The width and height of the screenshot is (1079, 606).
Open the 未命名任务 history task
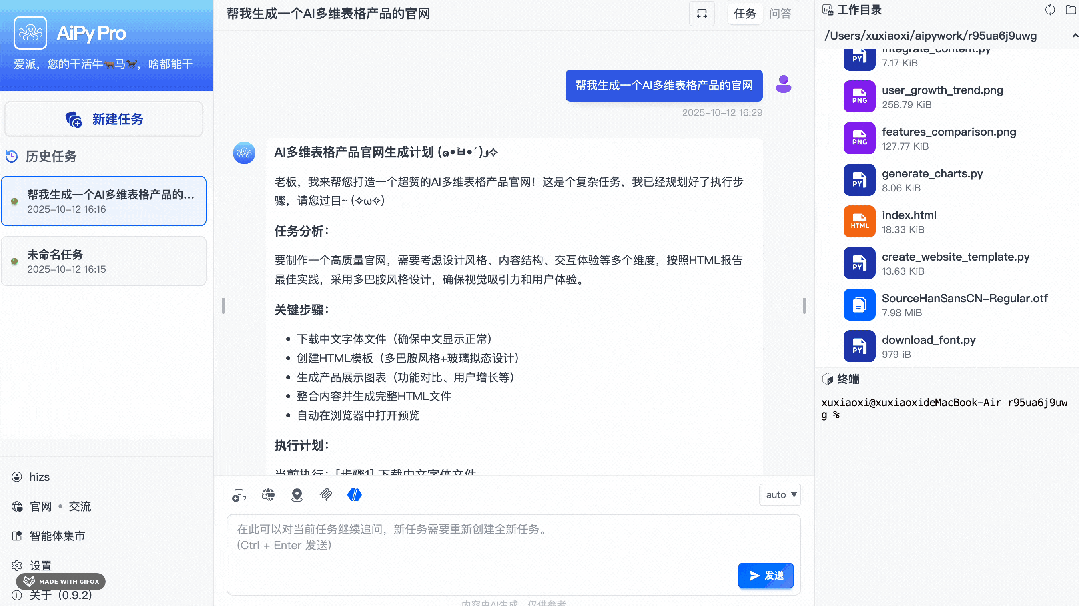[x=104, y=260]
